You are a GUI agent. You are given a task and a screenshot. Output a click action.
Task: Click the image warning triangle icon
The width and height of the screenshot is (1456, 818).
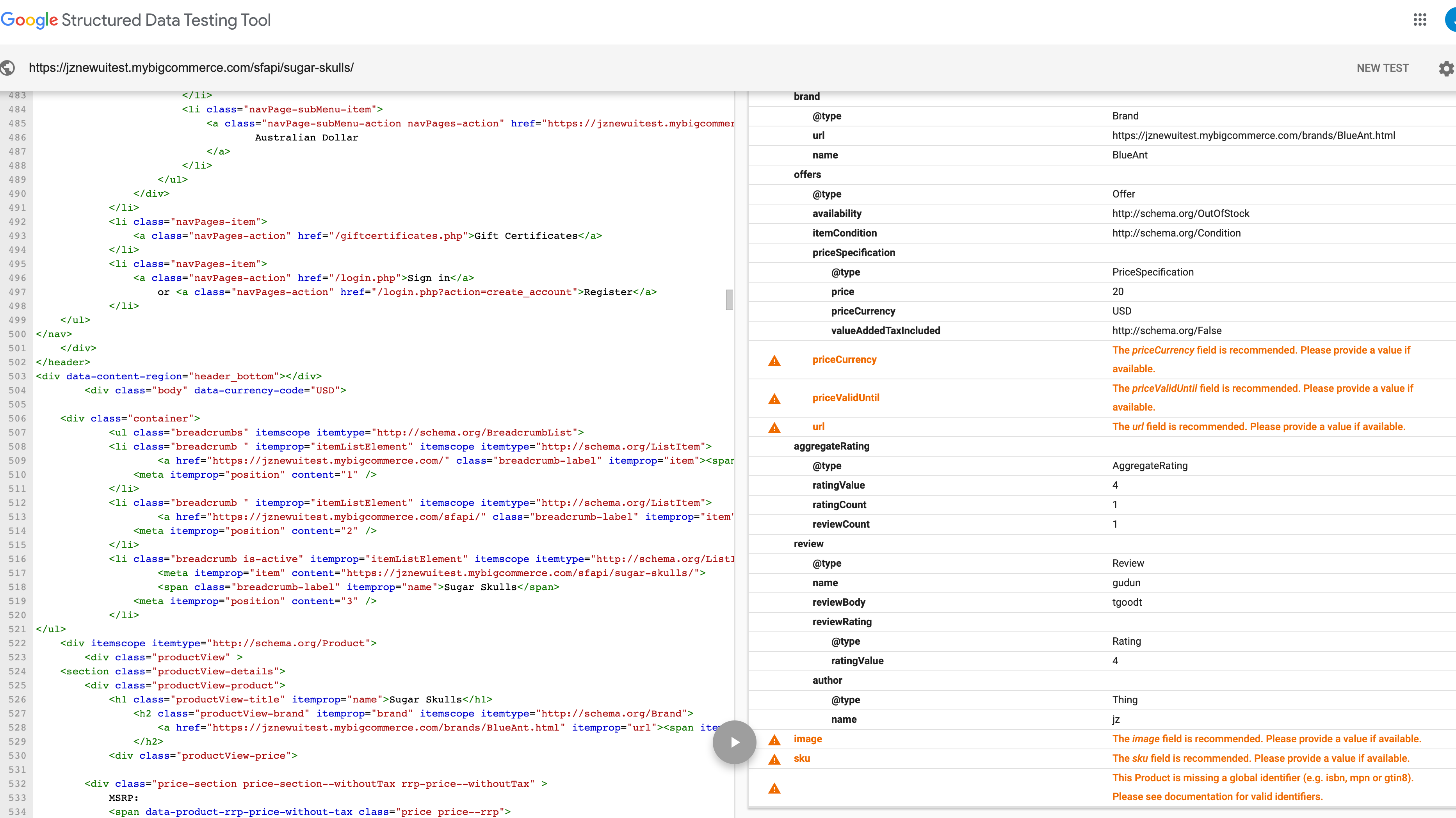(774, 740)
